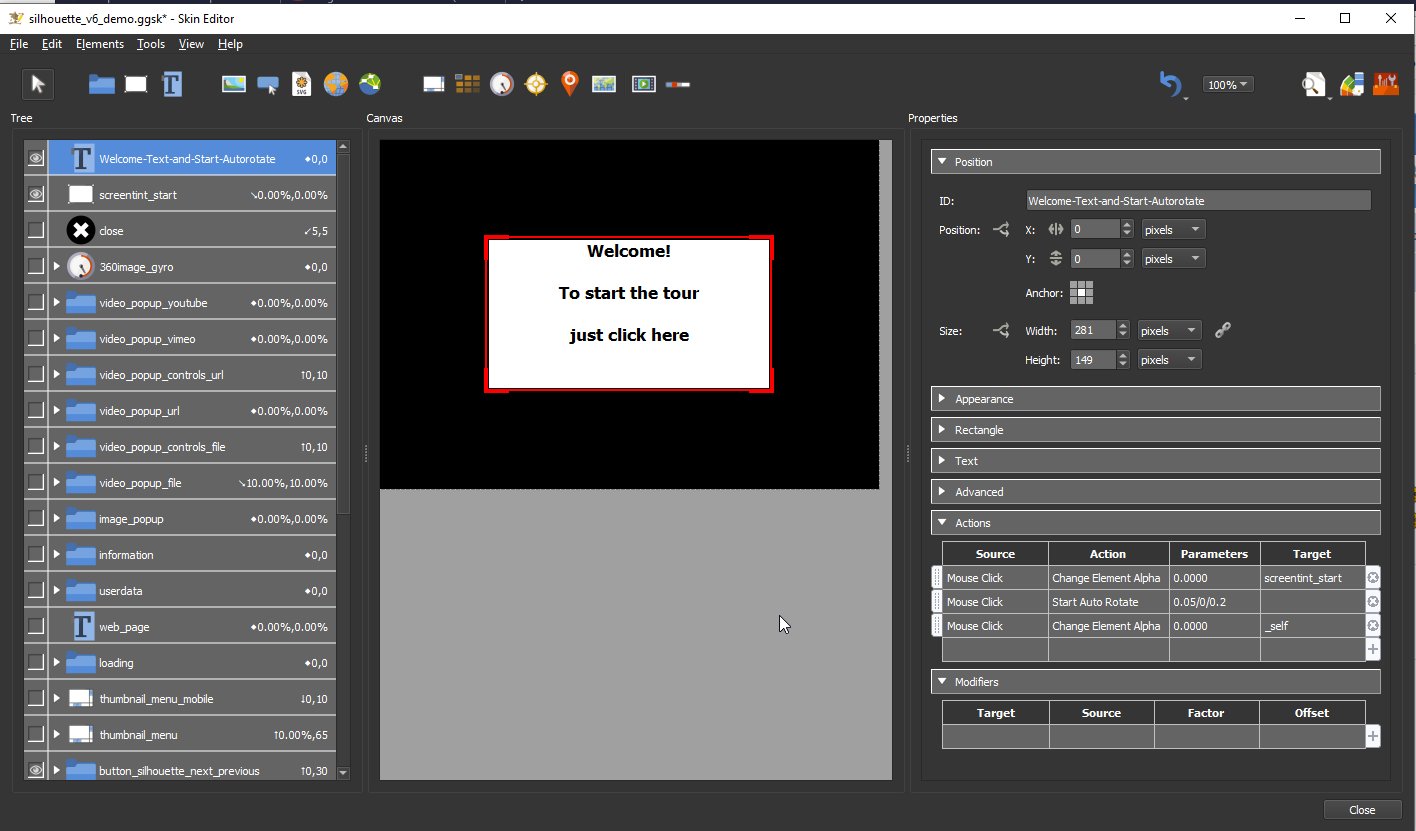Add a map pin element
Viewport: 1416px width, 831px height.
coord(569,85)
